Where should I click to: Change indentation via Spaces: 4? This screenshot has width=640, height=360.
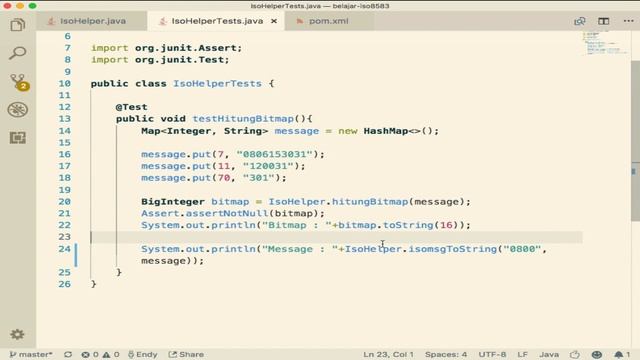(446, 354)
